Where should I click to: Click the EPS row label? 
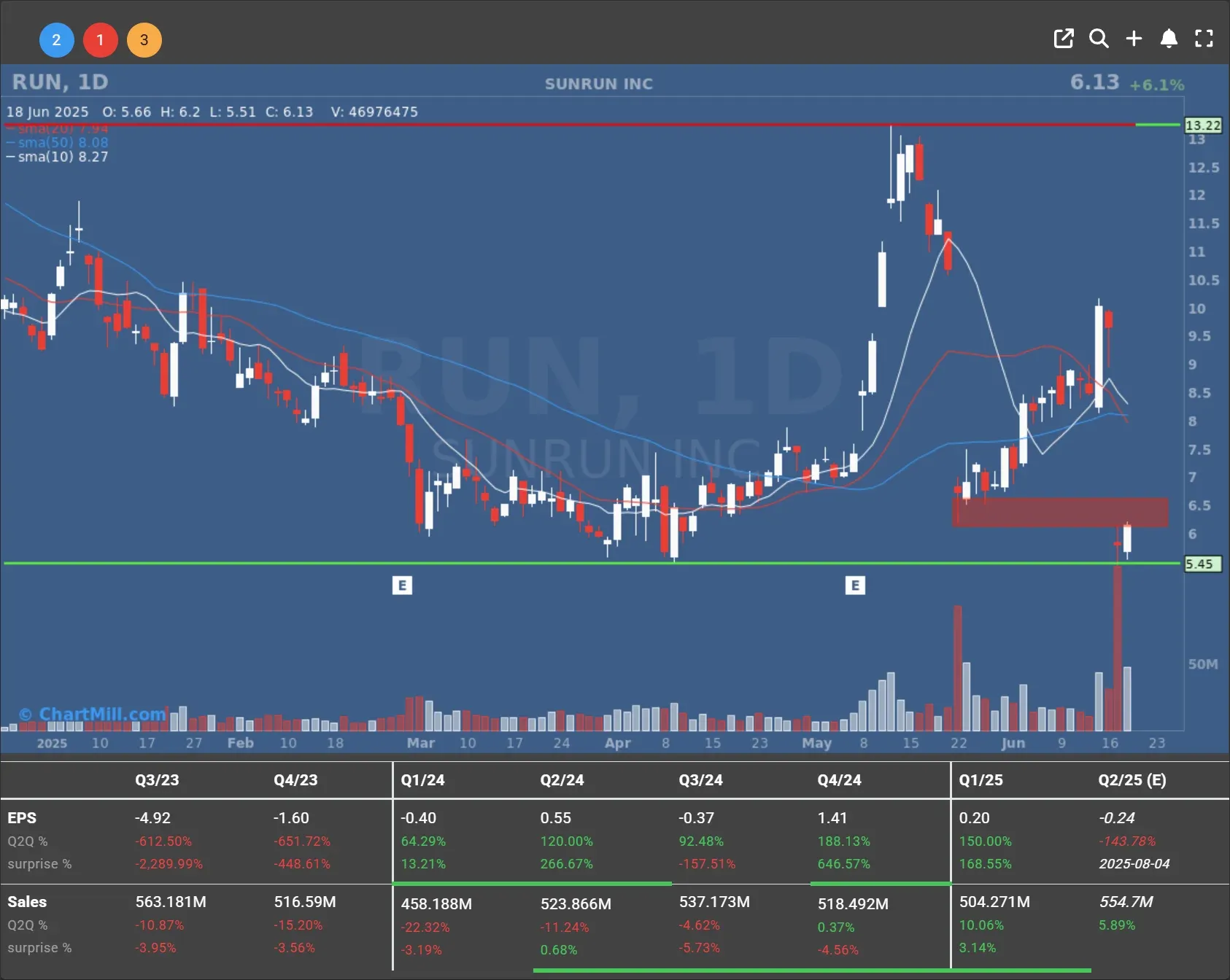(22, 818)
